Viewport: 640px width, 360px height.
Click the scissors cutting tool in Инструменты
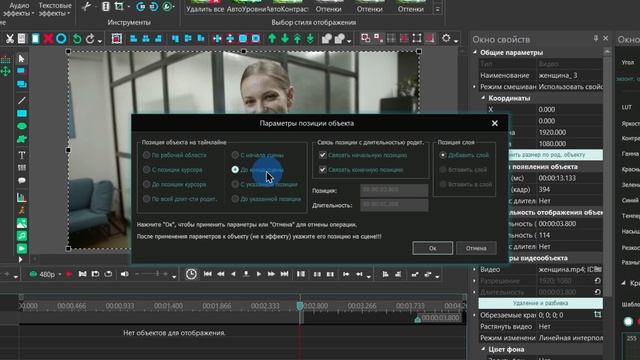(86, 7)
